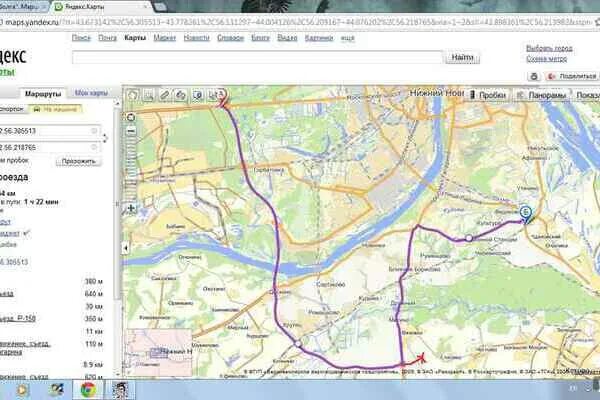Switch to the Яндекс.Карты browser tab
This screenshot has width=600, height=400.
tap(98, 7)
